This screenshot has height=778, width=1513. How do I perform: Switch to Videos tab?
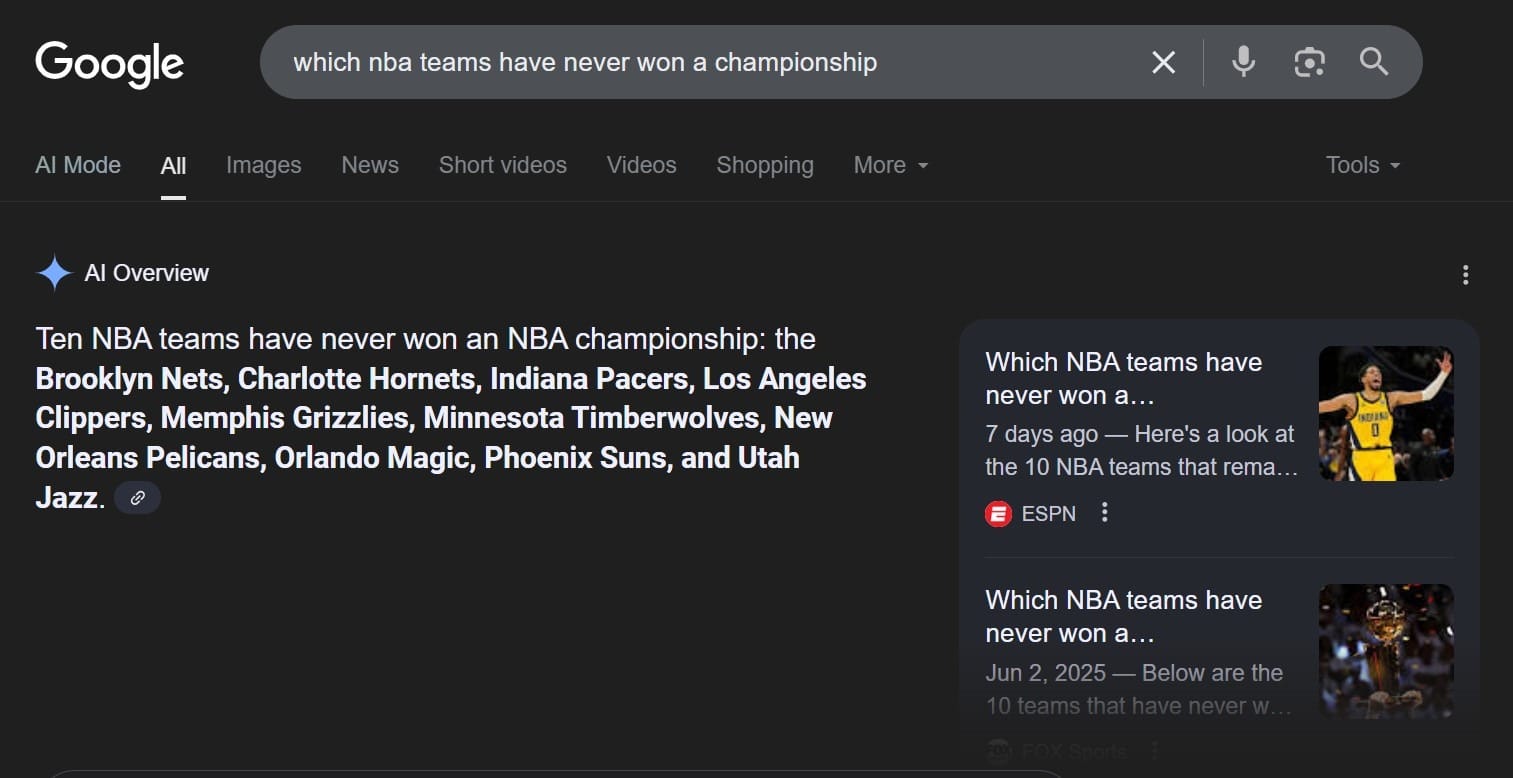tap(641, 165)
